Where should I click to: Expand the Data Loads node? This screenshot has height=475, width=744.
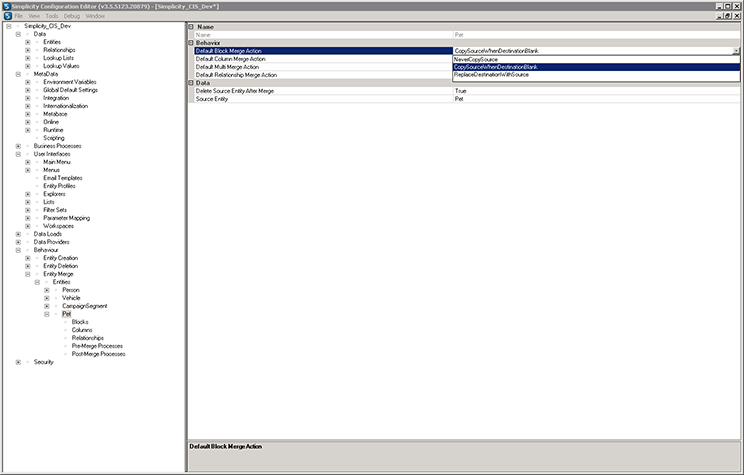pos(18,234)
